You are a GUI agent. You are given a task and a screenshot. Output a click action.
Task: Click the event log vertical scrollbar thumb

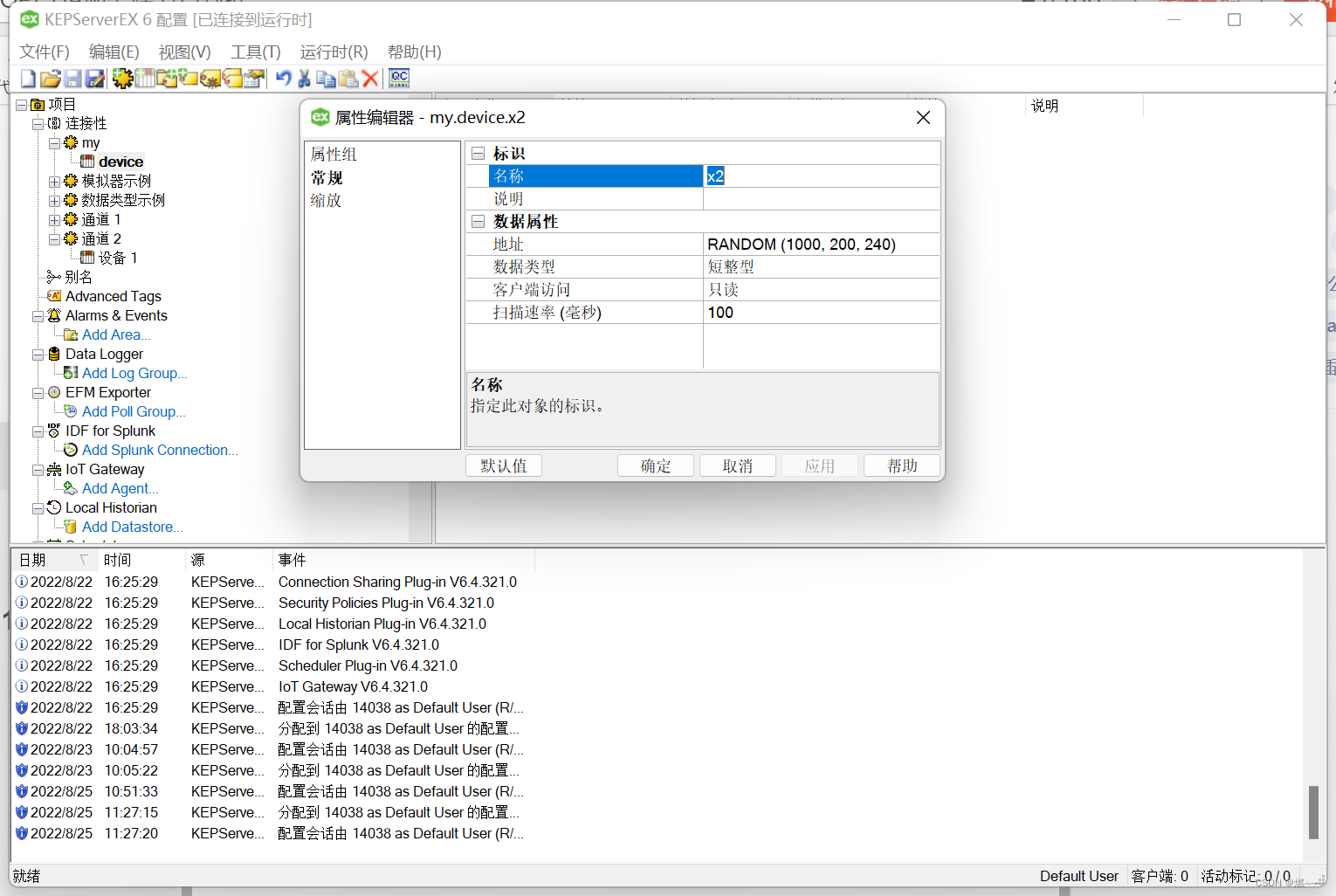click(1313, 812)
